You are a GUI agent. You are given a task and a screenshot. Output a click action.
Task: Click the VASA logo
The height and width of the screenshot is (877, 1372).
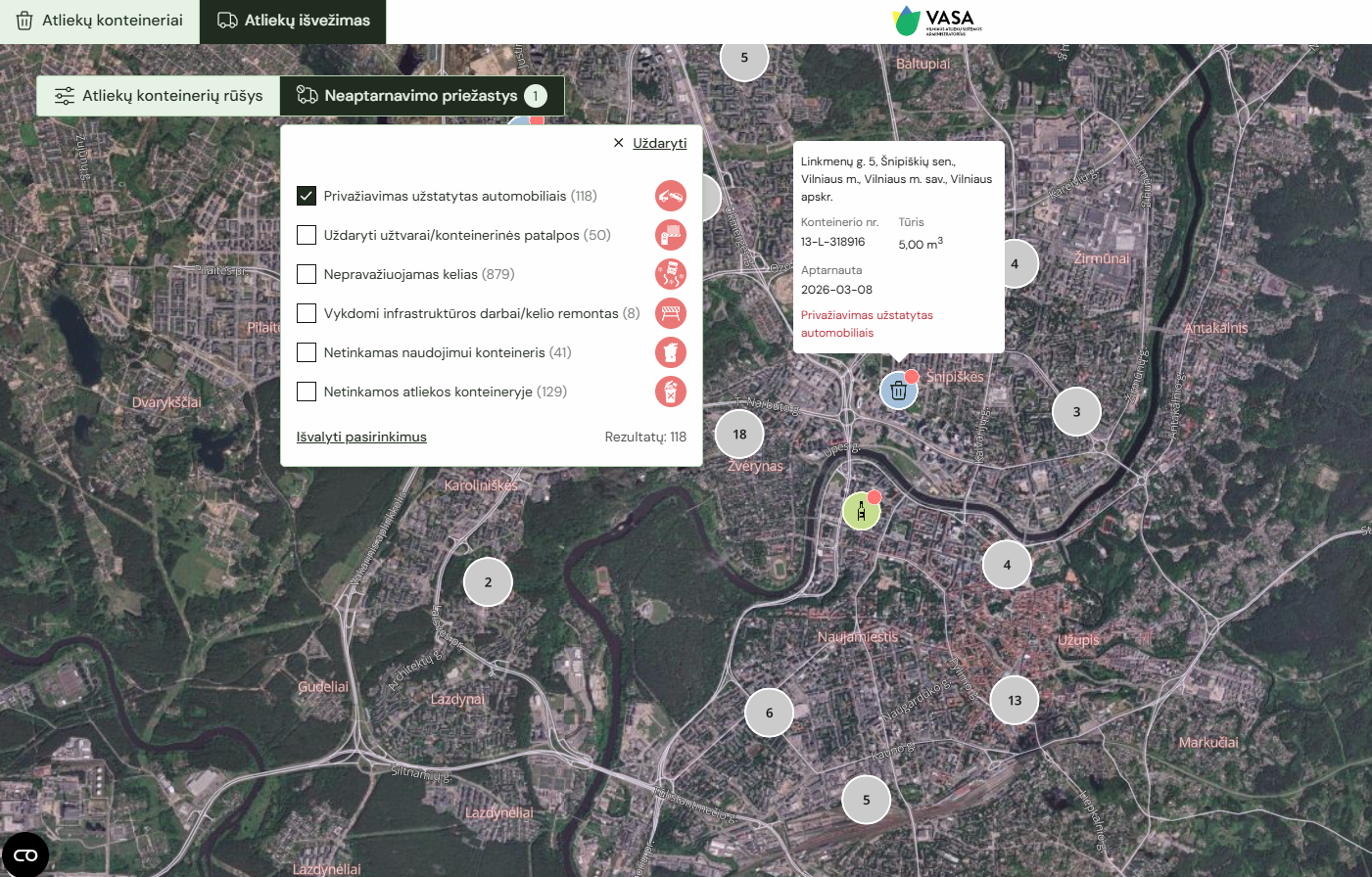(936, 21)
